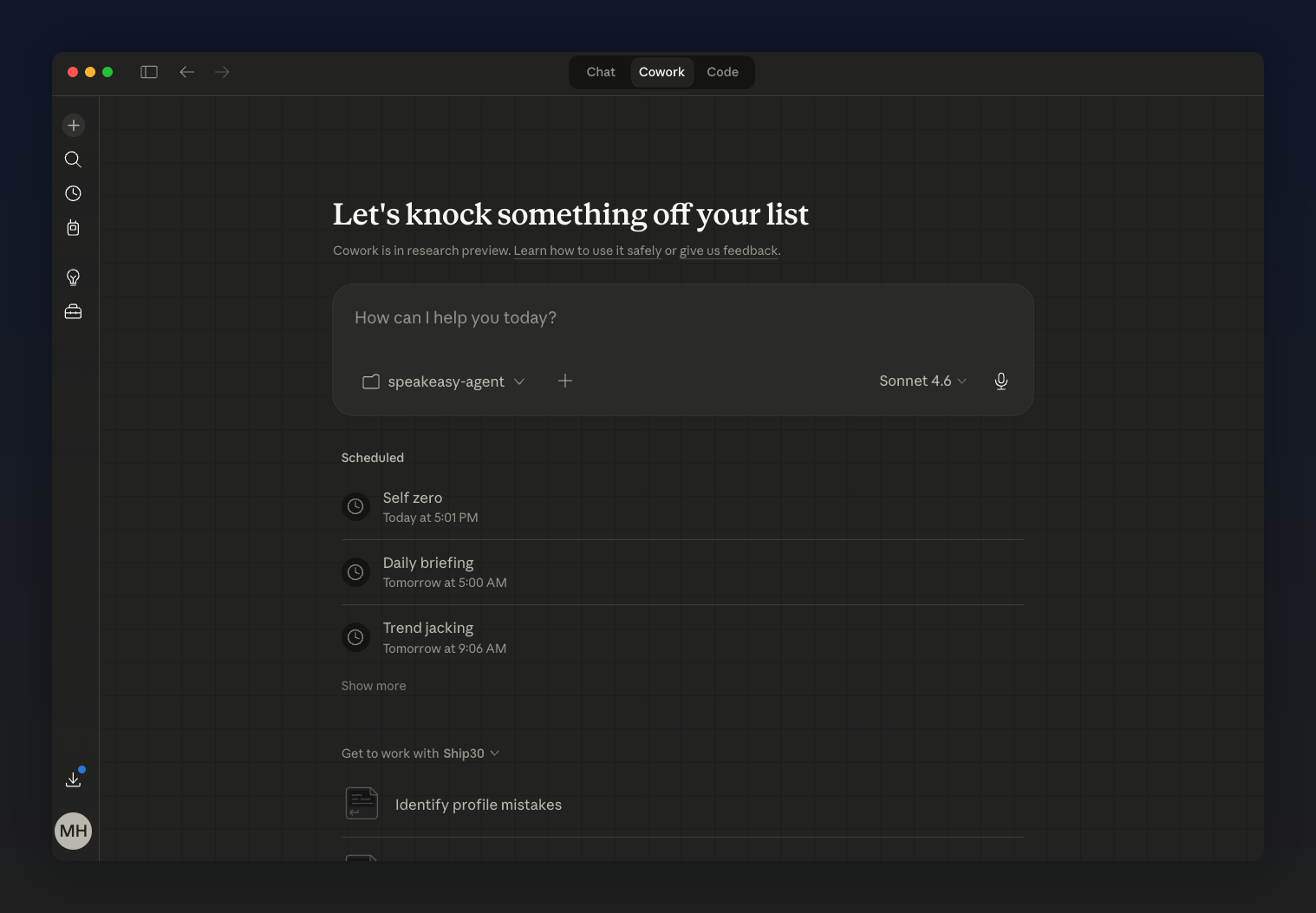The image size is (1316, 913).
Task: Click the lightbulb ideas icon in sidebar
Action: pyautogui.click(x=74, y=277)
